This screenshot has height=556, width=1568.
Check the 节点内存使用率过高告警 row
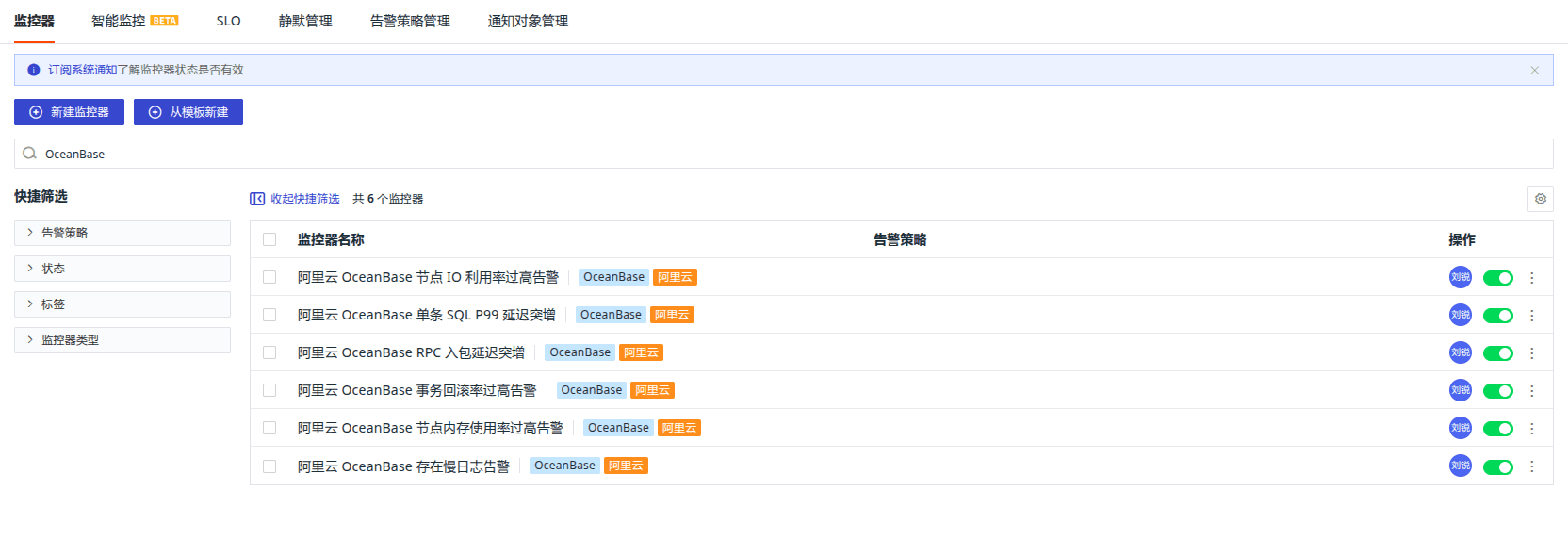[x=269, y=428]
